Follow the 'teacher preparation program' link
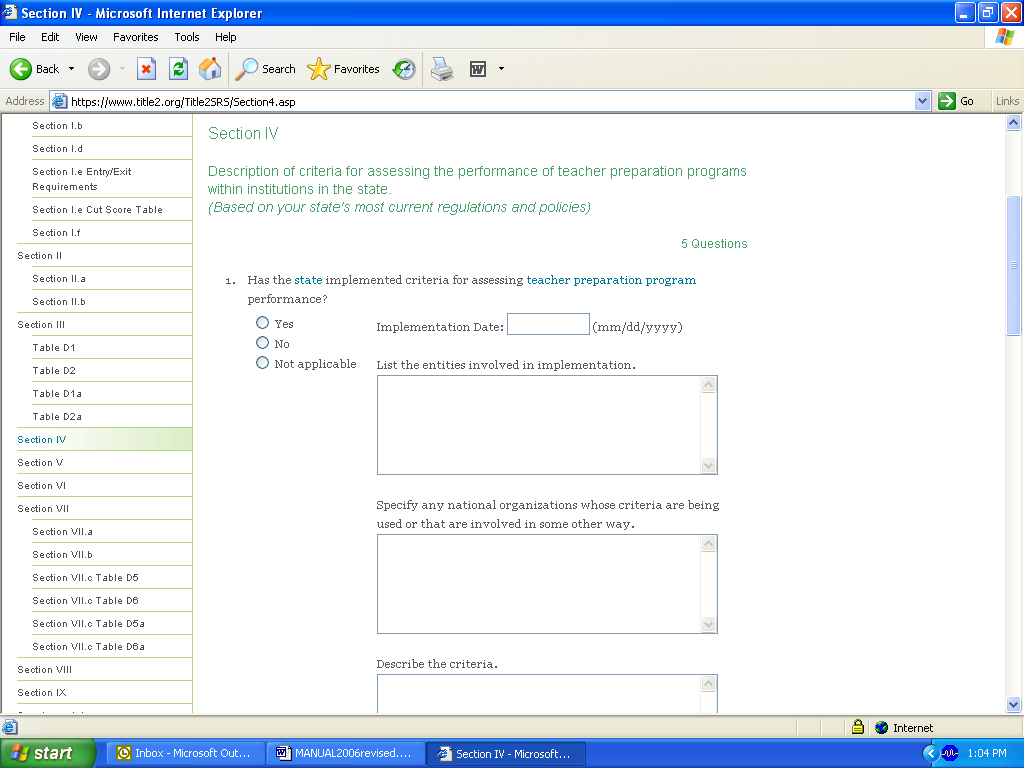 (x=611, y=280)
